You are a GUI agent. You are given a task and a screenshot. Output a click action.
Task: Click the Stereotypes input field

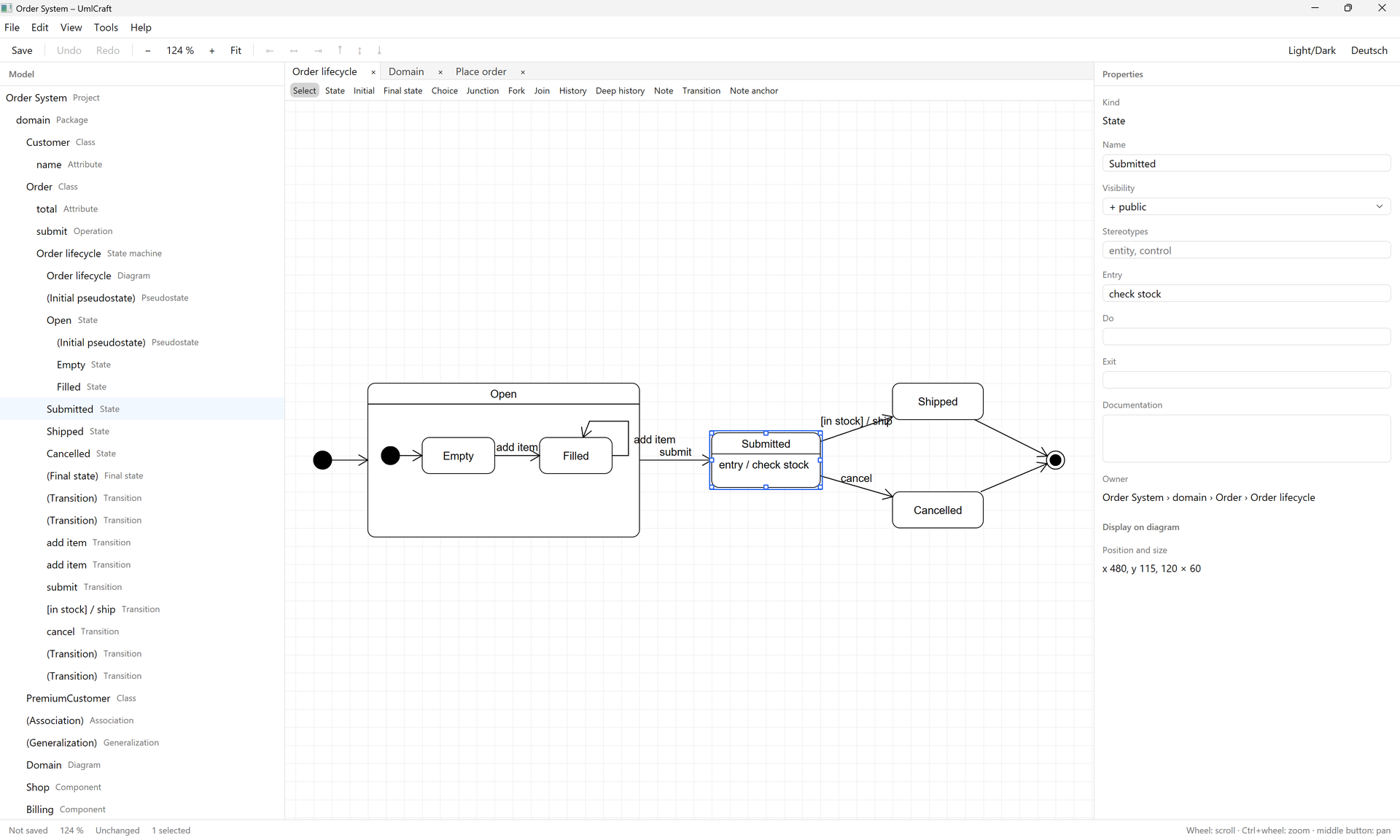pos(1246,250)
